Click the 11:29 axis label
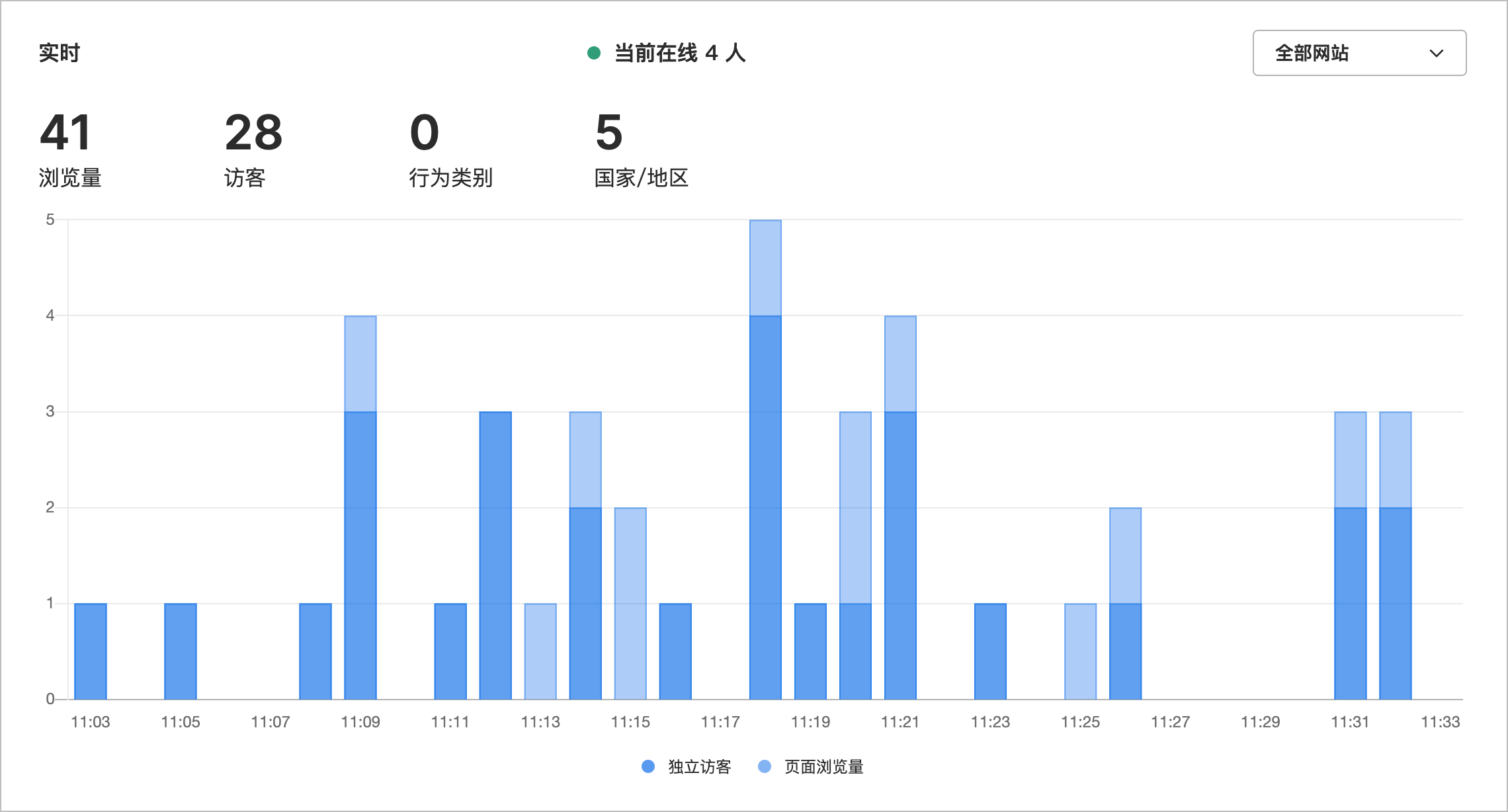The width and height of the screenshot is (1508, 812). pyautogui.click(x=1260, y=722)
